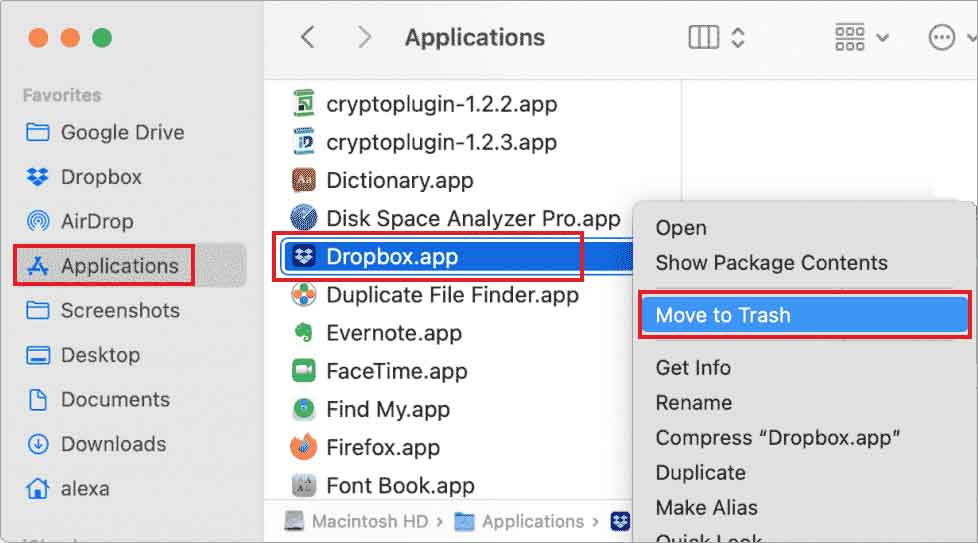This screenshot has height=543, width=978.
Task: Select Screenshots label in sidebar
Action: pyautogui.click(x=120, y=310)
